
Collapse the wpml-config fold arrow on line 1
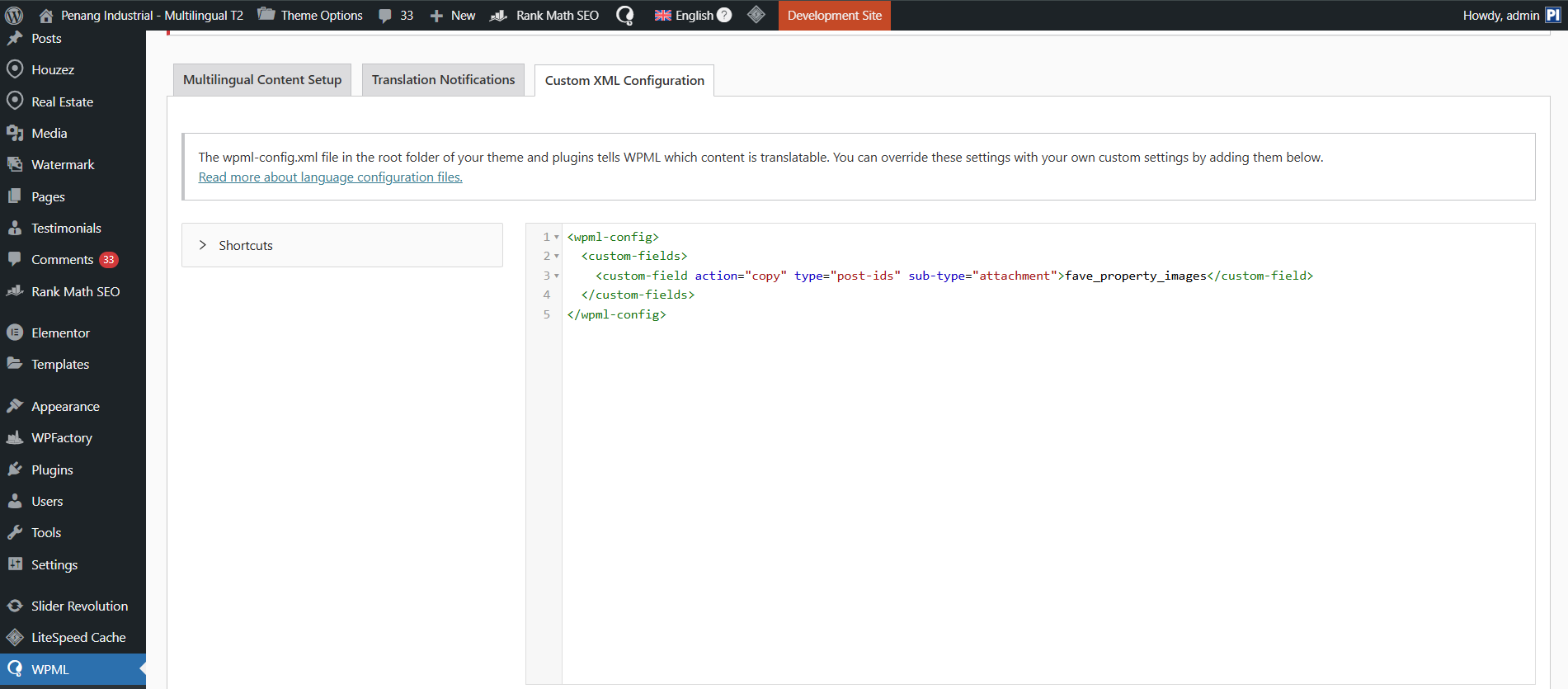coord(557,237)
